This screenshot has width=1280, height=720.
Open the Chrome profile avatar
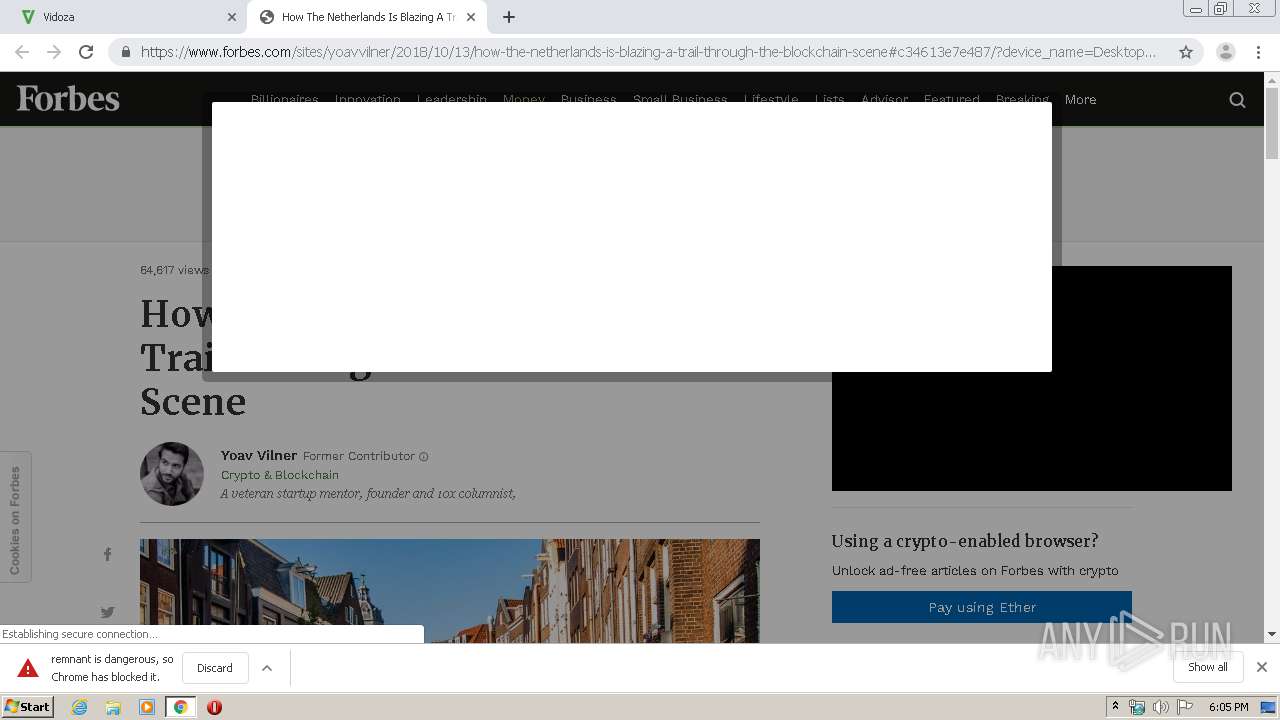point(1225,52)
